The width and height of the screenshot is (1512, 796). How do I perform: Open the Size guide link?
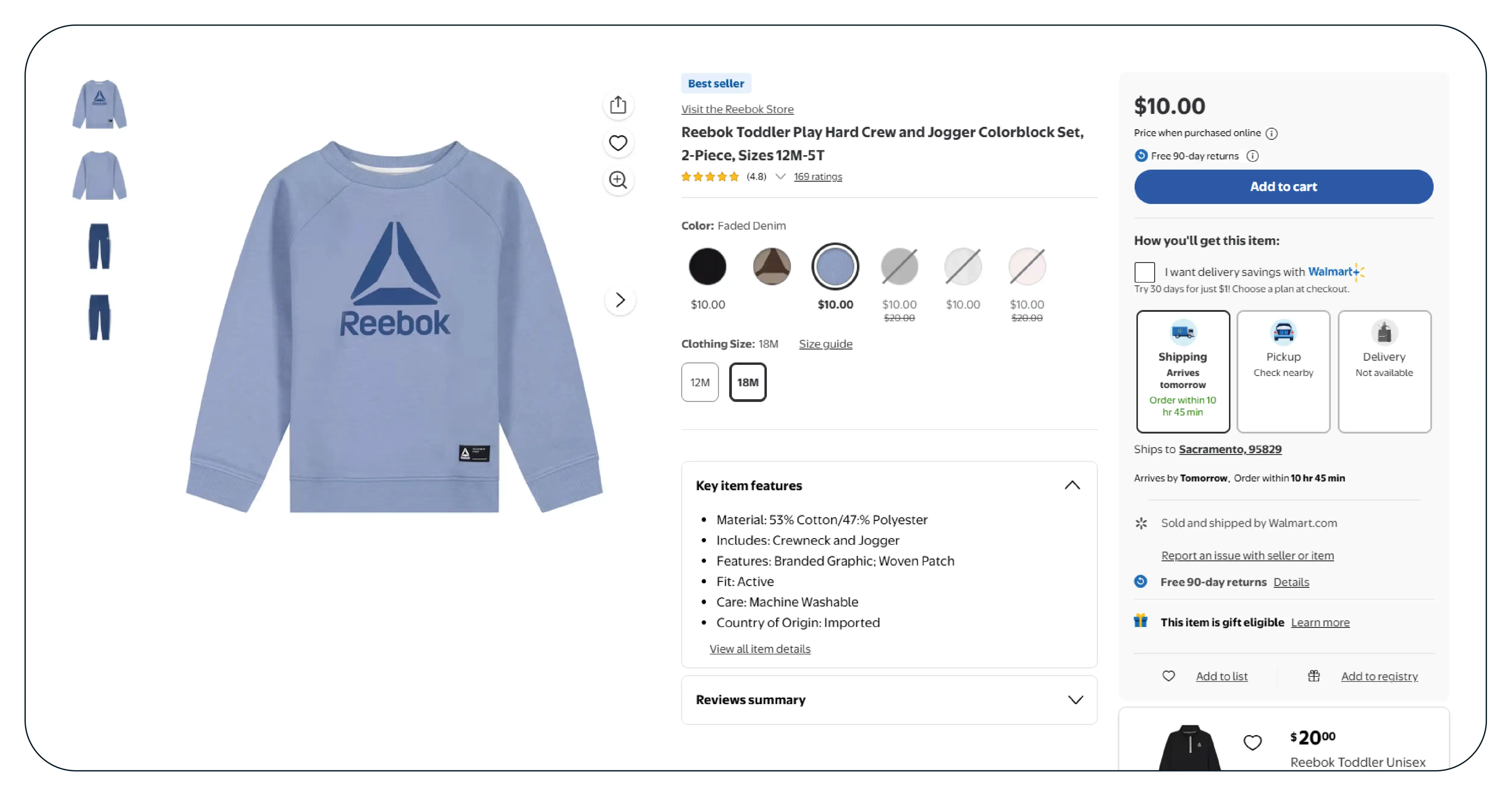point(825,344)
